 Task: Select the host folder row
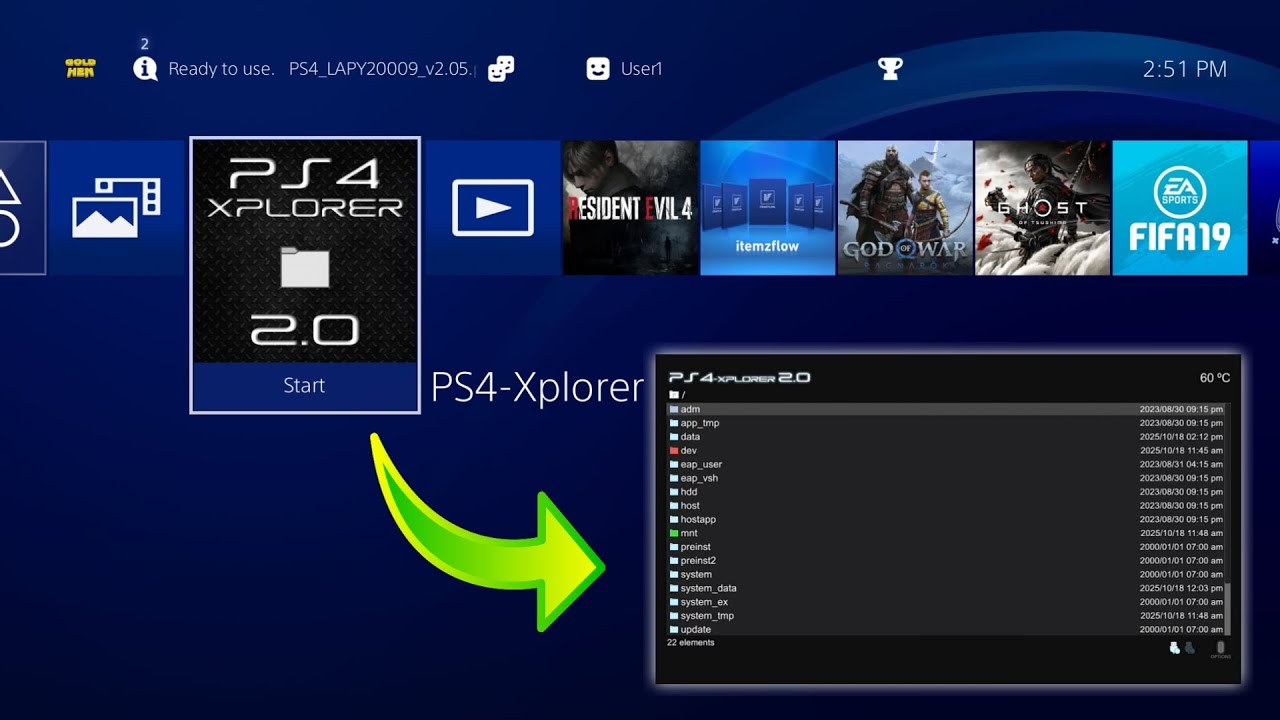pyautogui.click(x=945, y=506)
